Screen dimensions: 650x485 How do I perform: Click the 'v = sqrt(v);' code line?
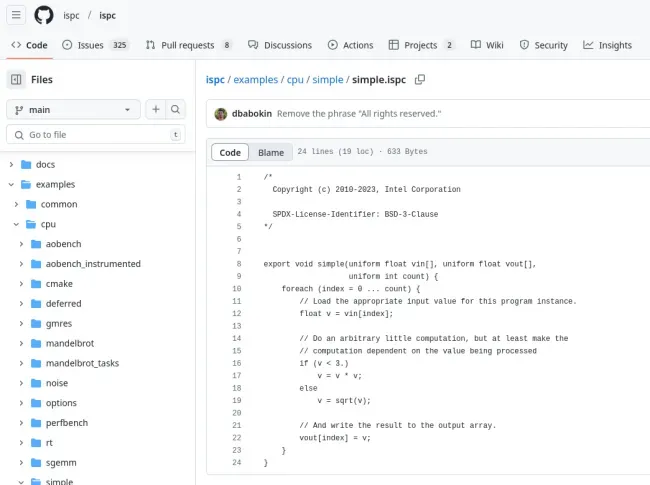(344, 401)
